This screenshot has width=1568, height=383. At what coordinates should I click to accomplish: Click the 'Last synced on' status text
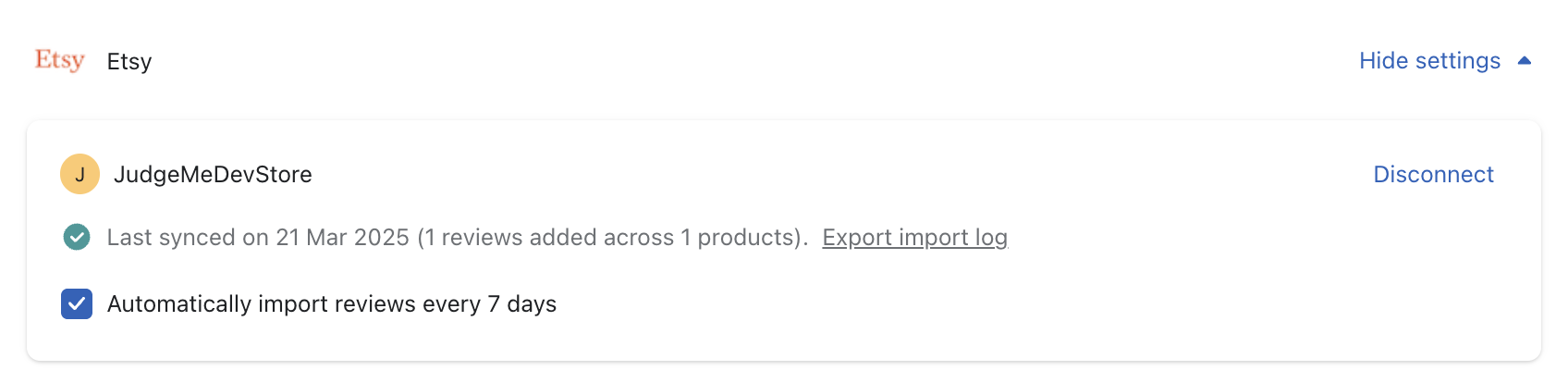(188, 238)
